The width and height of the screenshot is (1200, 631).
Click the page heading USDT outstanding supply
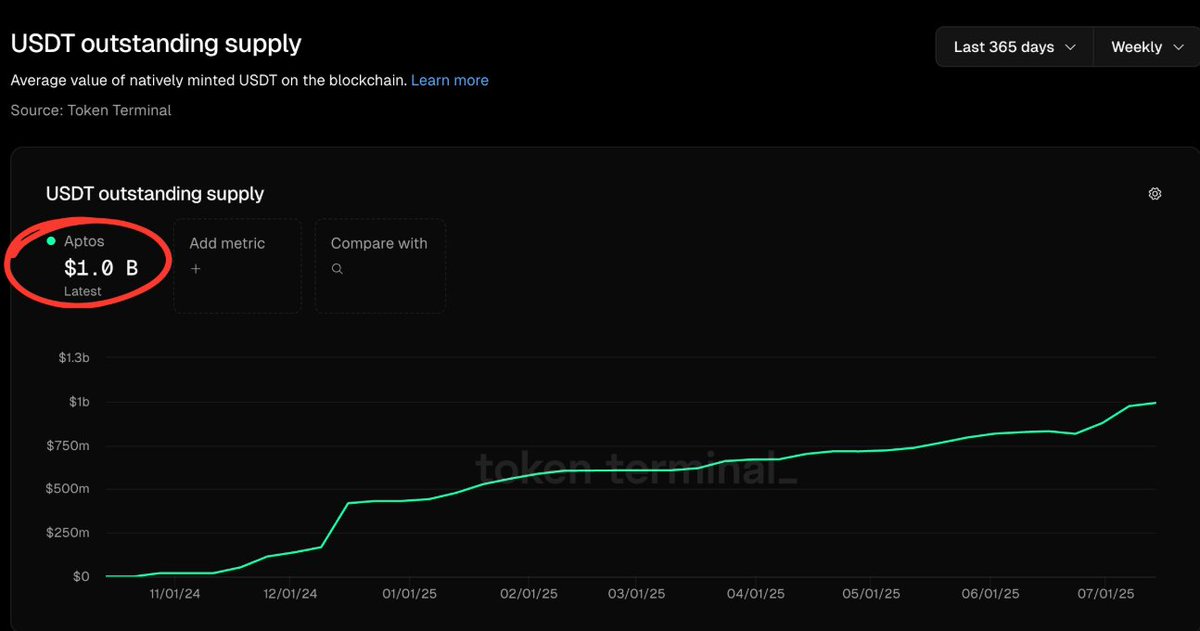click(156, 43)
